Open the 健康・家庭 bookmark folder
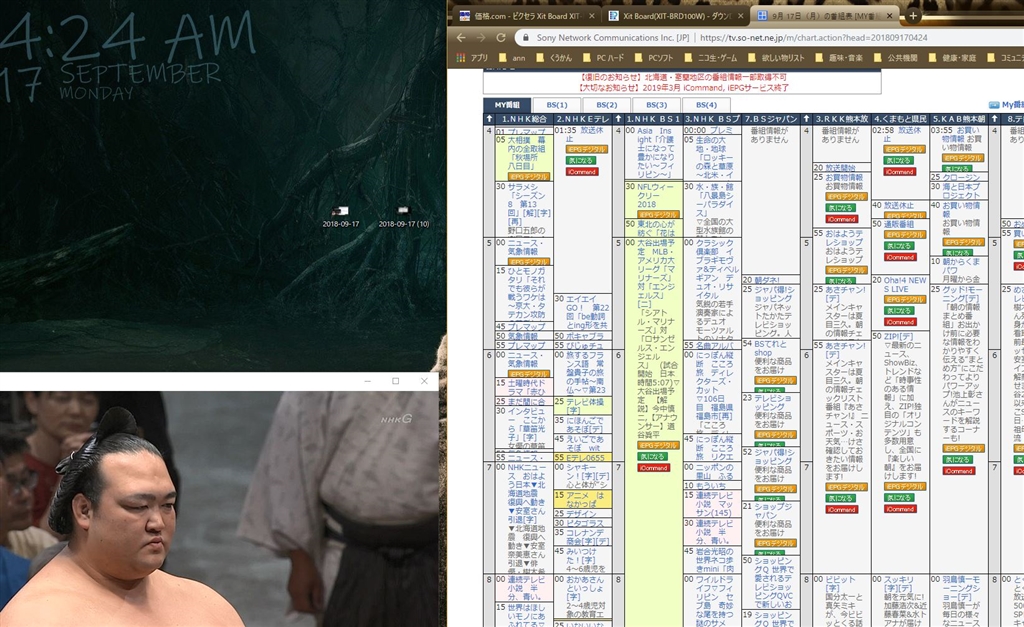1024x627 pixels. pos(953,57)
